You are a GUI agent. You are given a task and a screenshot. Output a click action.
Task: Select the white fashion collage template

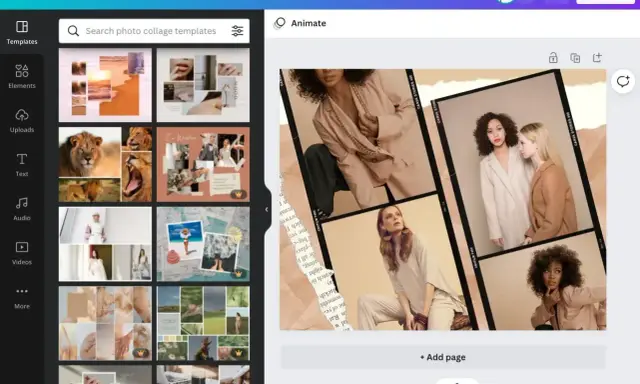click(x=105, y=244)
